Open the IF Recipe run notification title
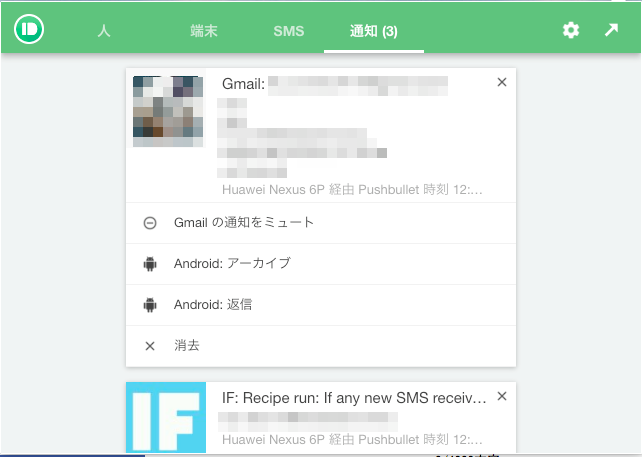642x457 pixels. pyautogui.click(x=354, y=398)
